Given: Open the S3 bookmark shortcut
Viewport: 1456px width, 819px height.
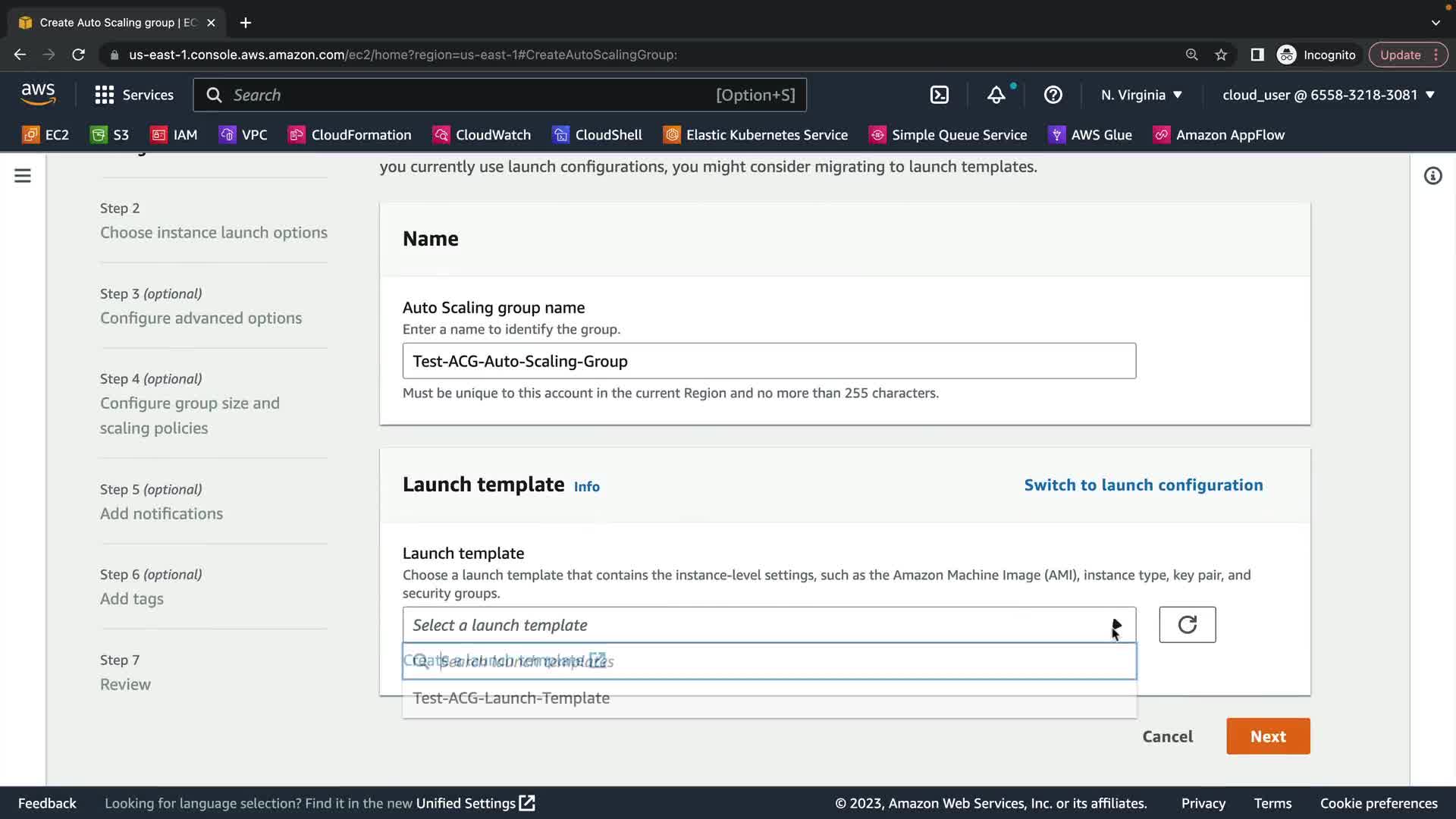Looking at the screenshot, I should (x=110, y=135).
